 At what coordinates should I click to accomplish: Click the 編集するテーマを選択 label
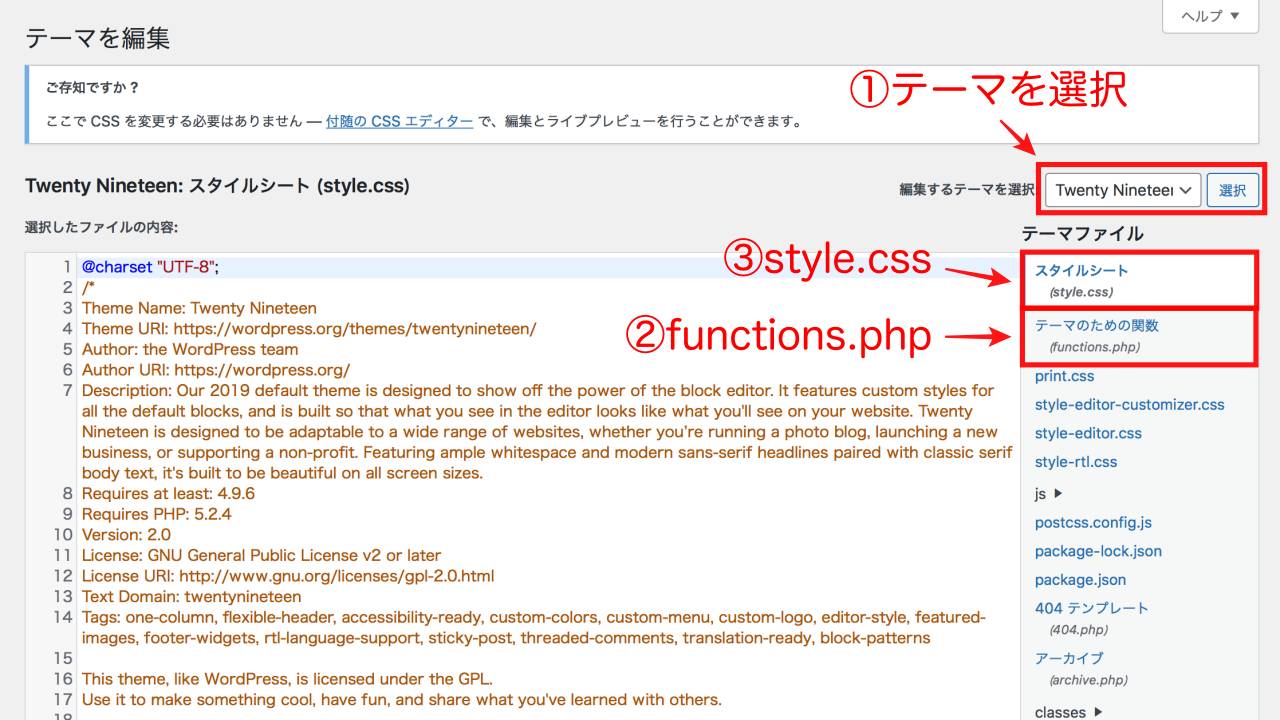coord(966,190)
